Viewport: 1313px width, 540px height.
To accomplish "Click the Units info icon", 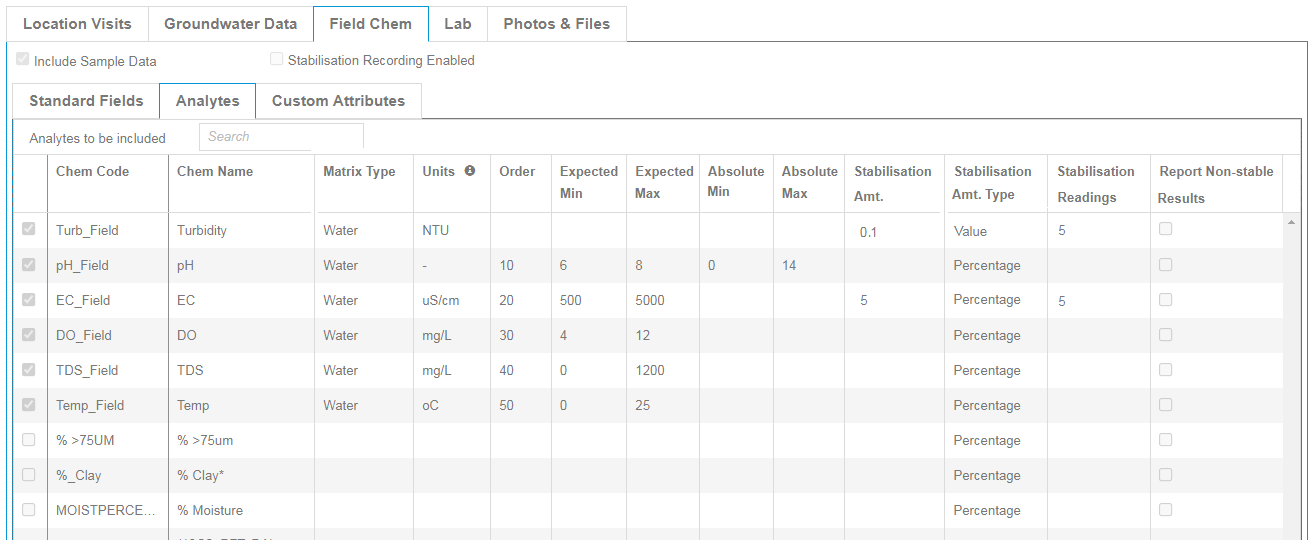I will tap(470, 171).
